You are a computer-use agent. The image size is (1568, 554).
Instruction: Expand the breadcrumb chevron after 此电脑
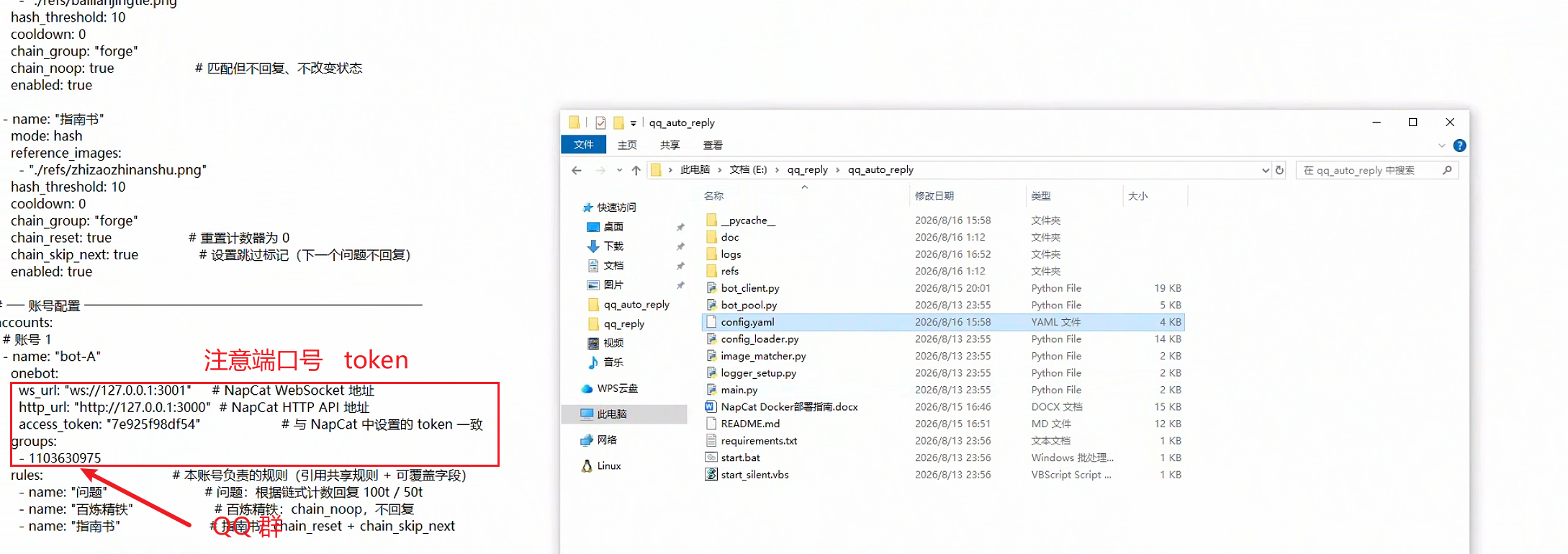(719, 170)
